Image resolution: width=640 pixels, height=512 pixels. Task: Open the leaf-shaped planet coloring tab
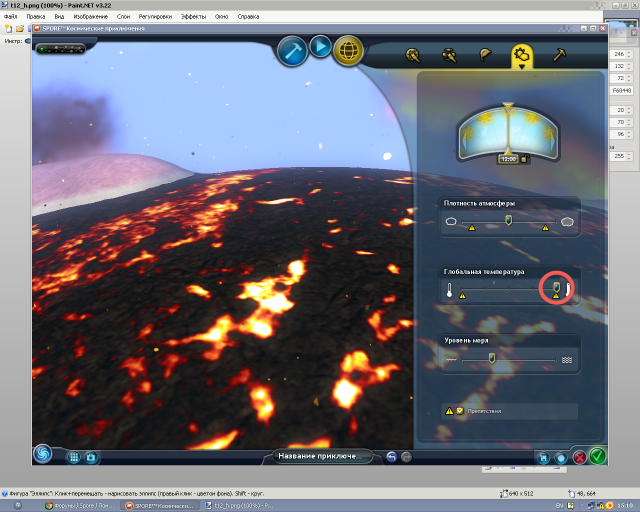pyautogui.click(x=485, y=54)
